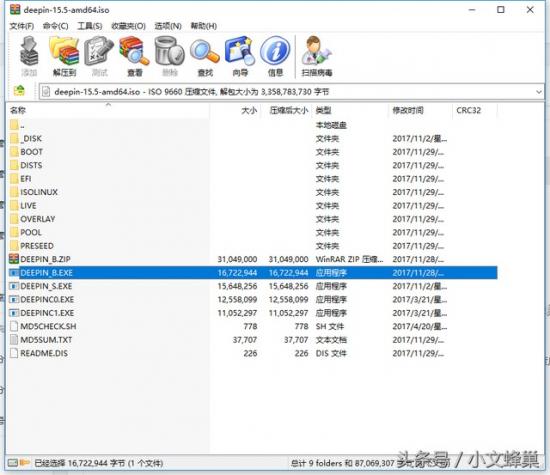
Task: Sort by Name (名称) column header
Action: (108, 110)
